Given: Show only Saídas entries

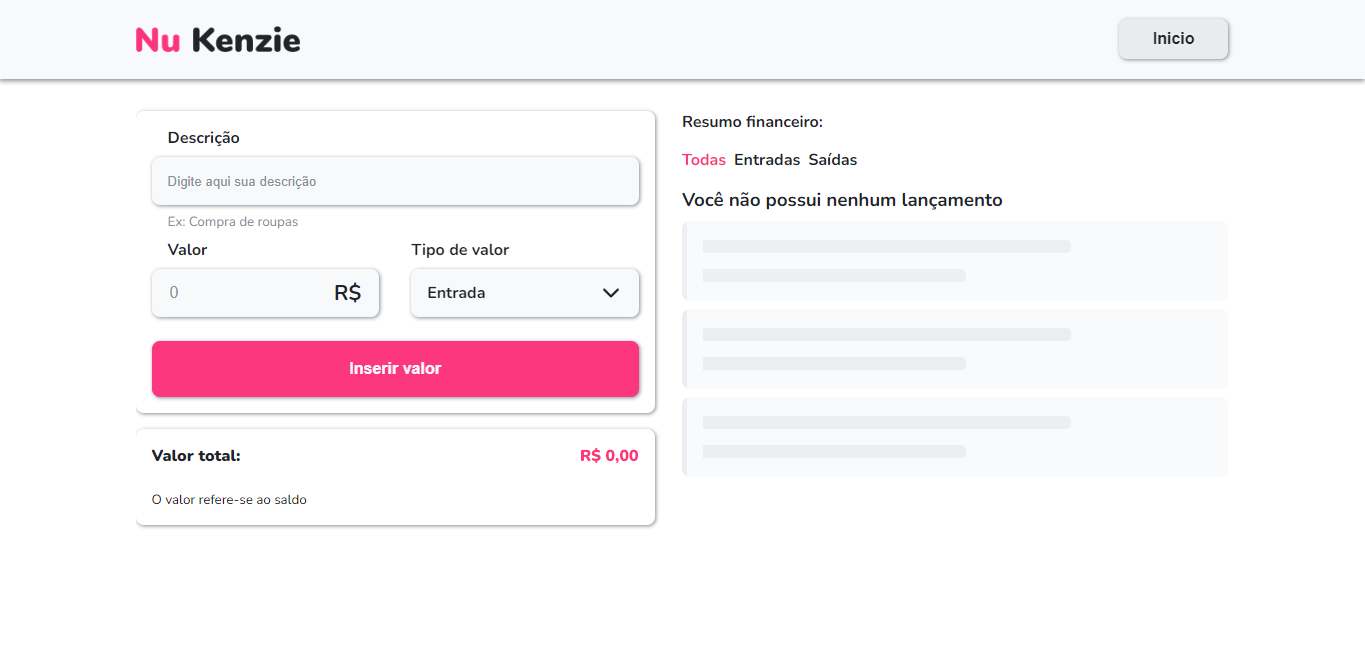Looking at the screenshot, I should tap(833, 160).
